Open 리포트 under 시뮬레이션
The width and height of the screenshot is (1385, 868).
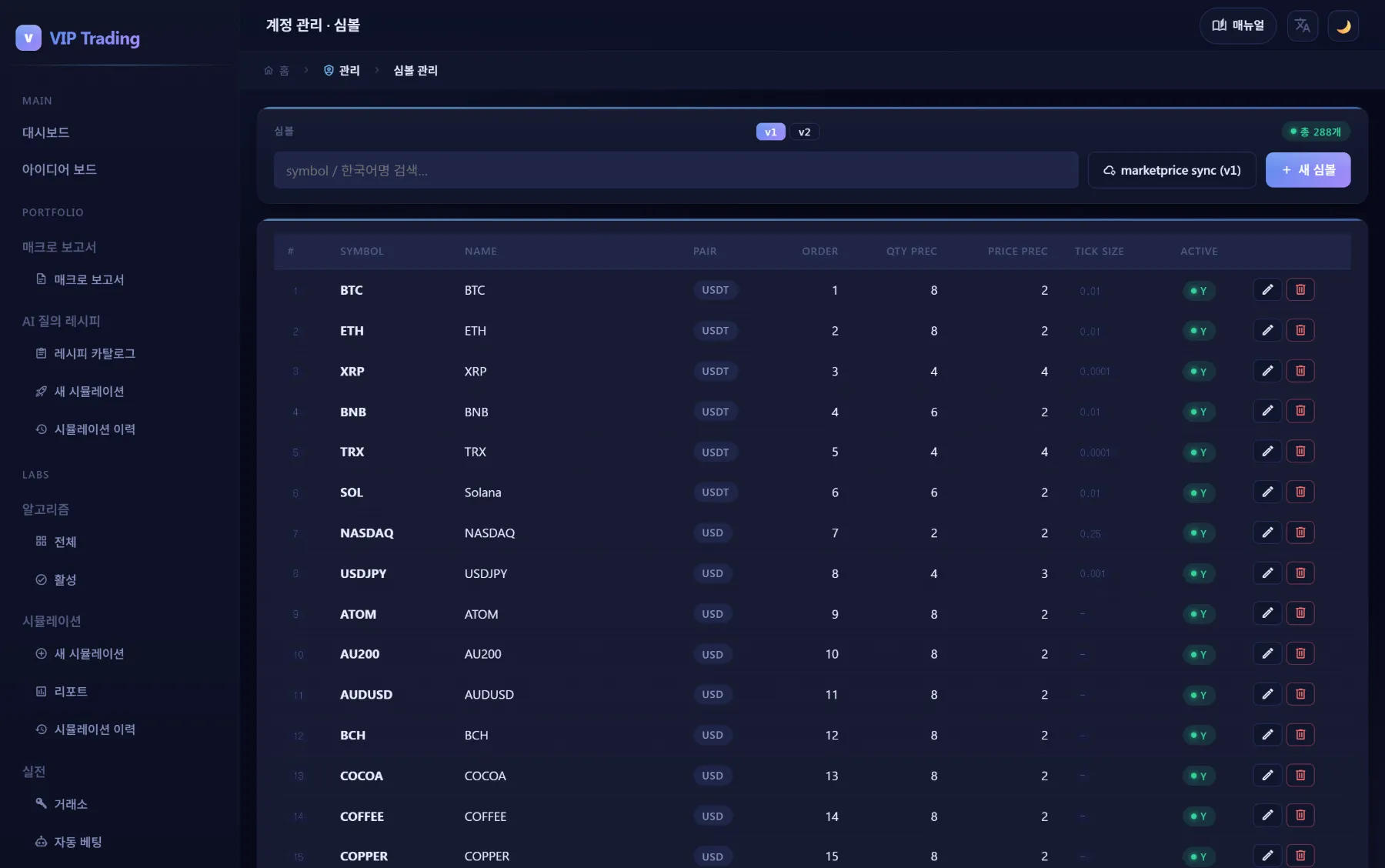click(62, 692)
